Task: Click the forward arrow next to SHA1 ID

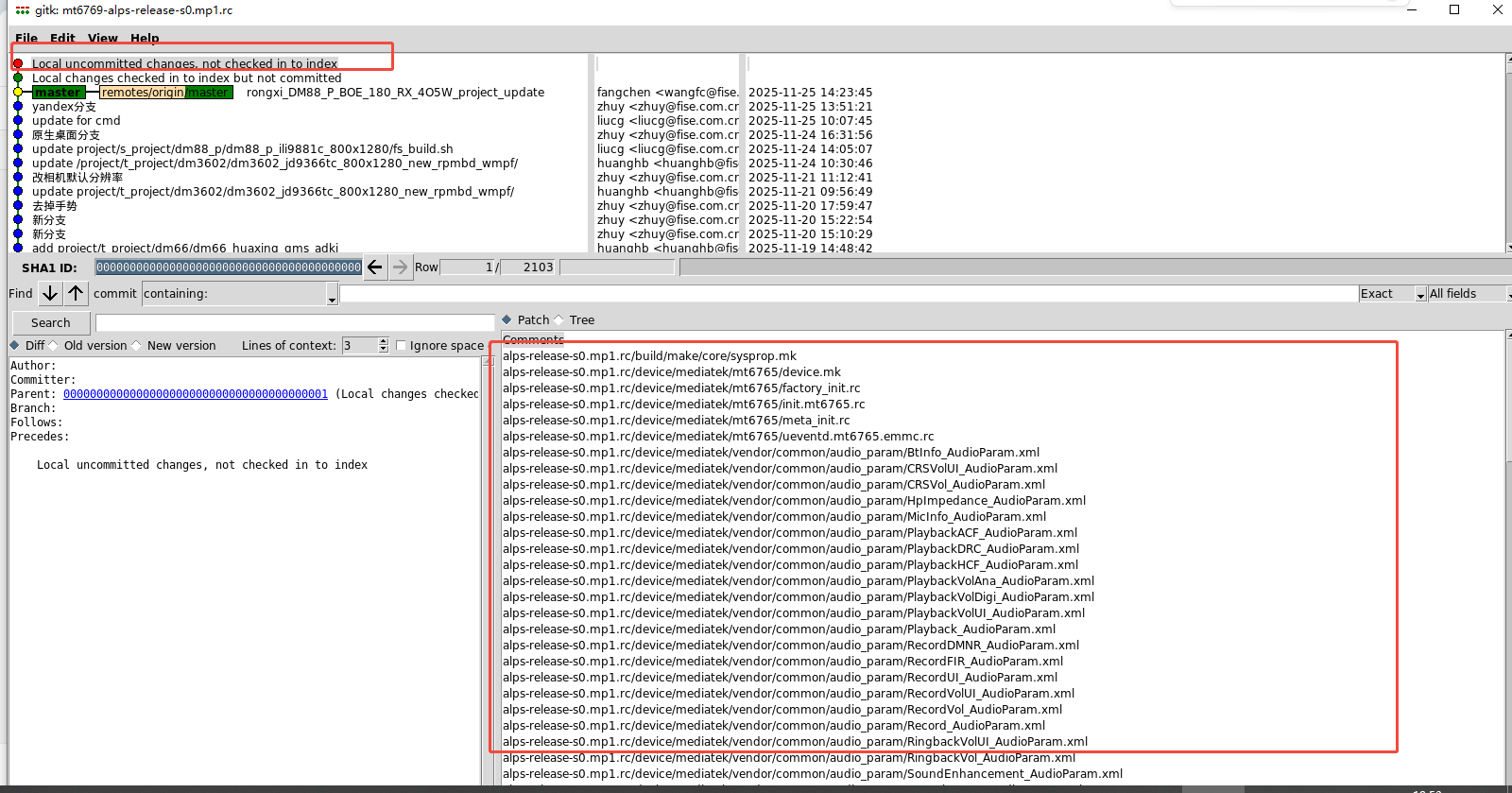Action: coord(401,267)
